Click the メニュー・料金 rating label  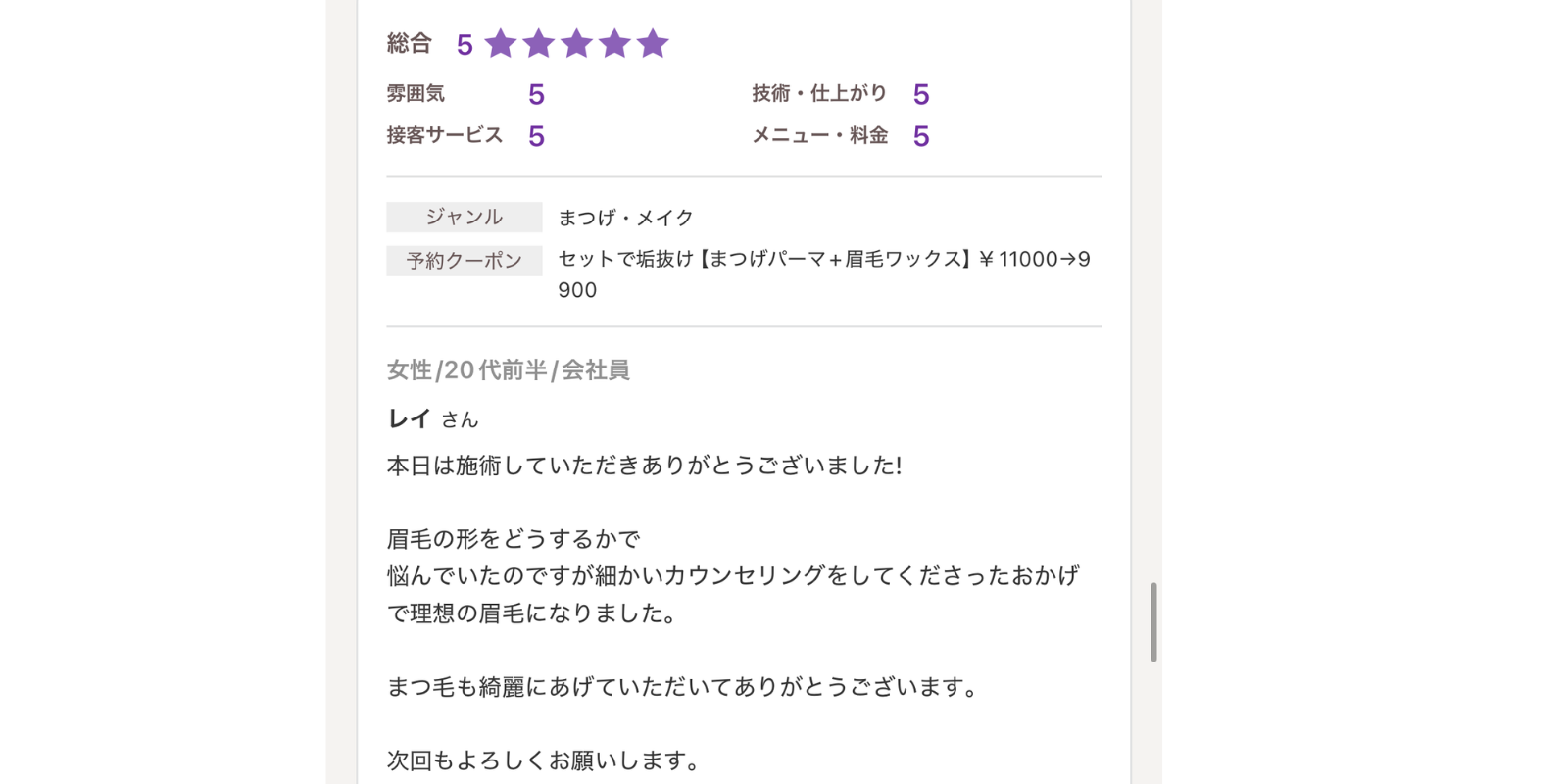click(819, 135)
